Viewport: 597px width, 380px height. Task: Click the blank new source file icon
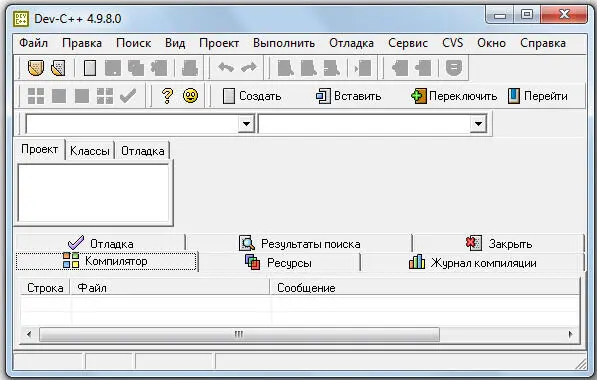coord(90,68)
